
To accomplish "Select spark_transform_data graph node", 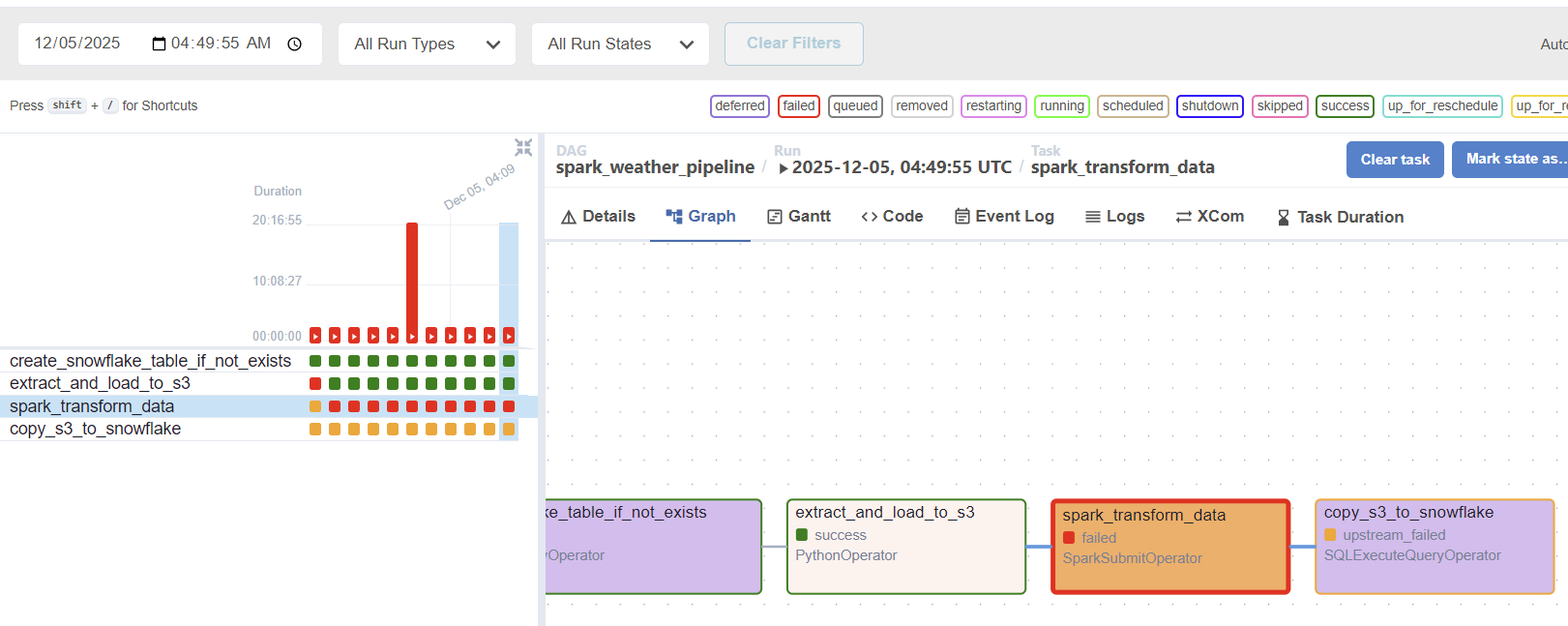I will point(1170,547).
